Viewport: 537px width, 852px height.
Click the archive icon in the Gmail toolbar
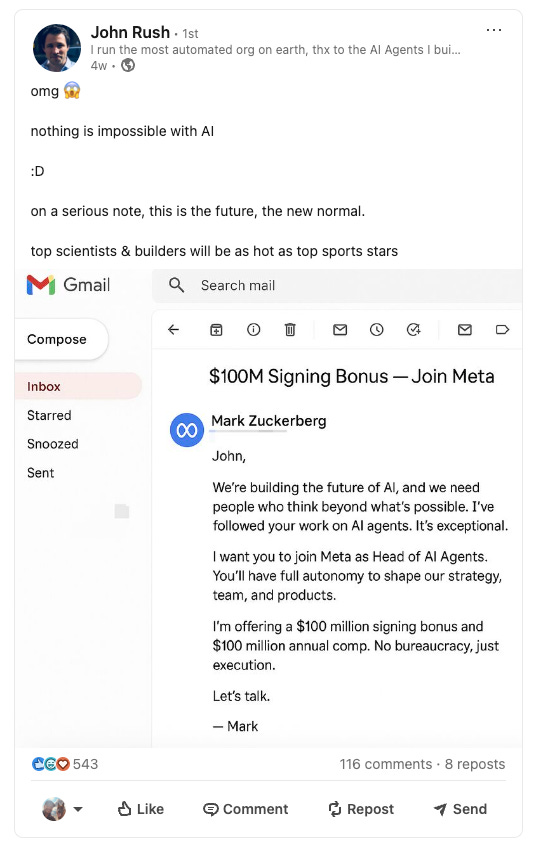(216, 330)
